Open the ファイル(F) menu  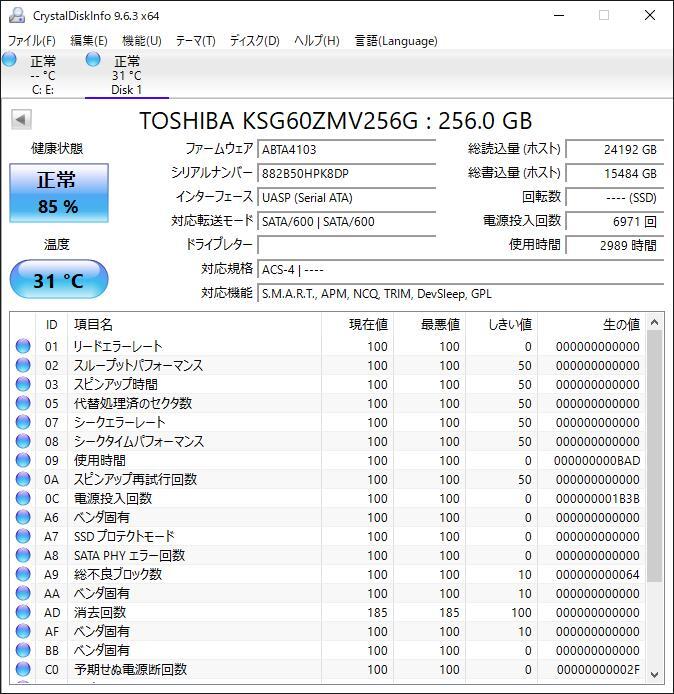point(32,41)
